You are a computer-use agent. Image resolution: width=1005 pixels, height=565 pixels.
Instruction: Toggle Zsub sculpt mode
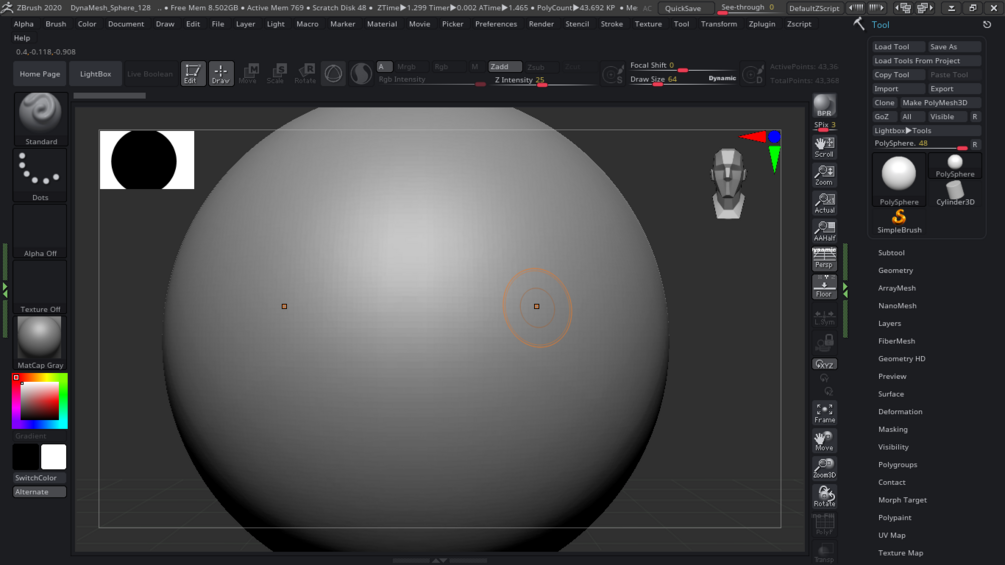[536, 67]
